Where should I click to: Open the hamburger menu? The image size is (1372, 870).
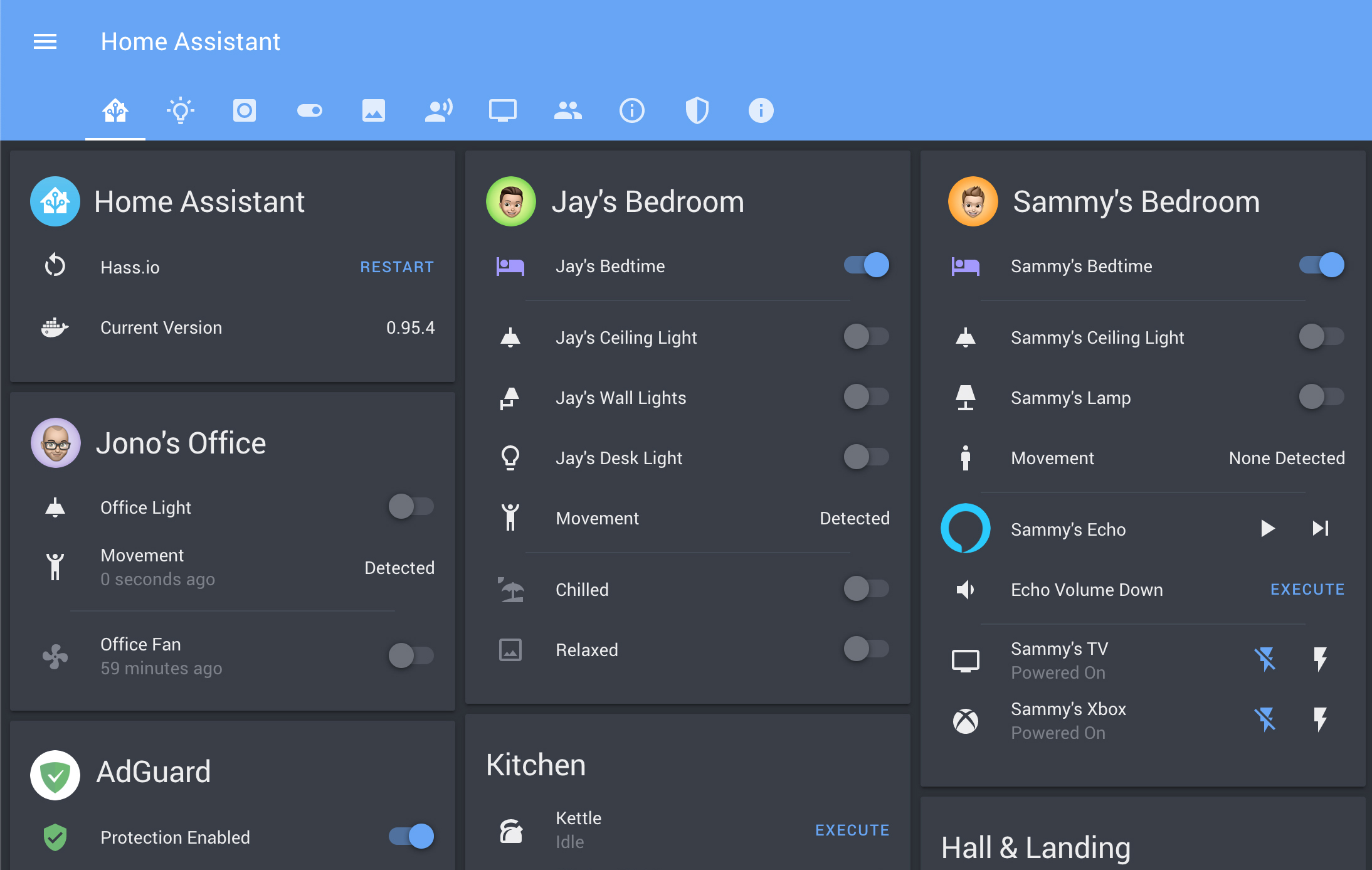click(45, 41)
